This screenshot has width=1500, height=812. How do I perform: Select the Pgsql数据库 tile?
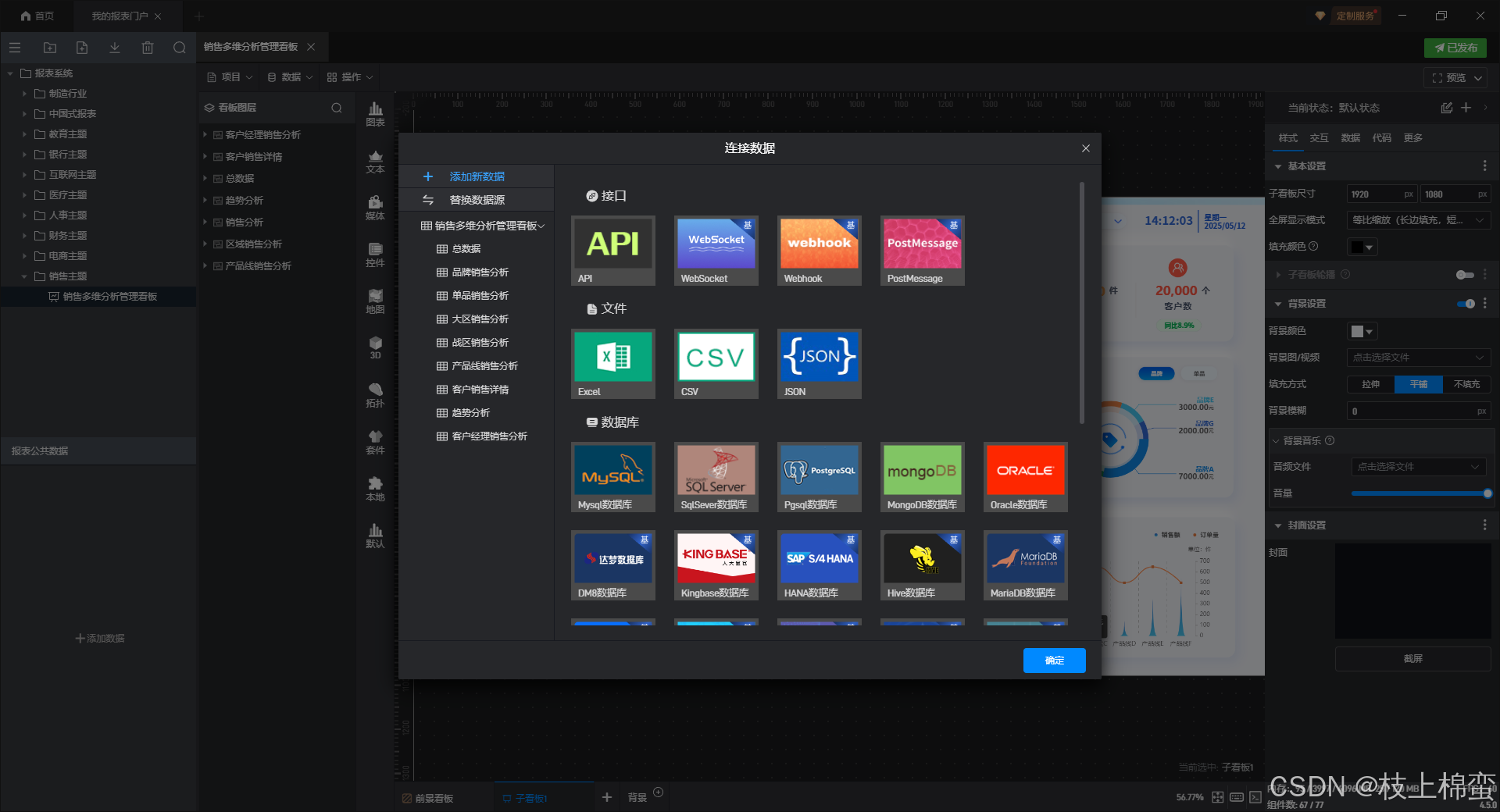tap(820, 477)
